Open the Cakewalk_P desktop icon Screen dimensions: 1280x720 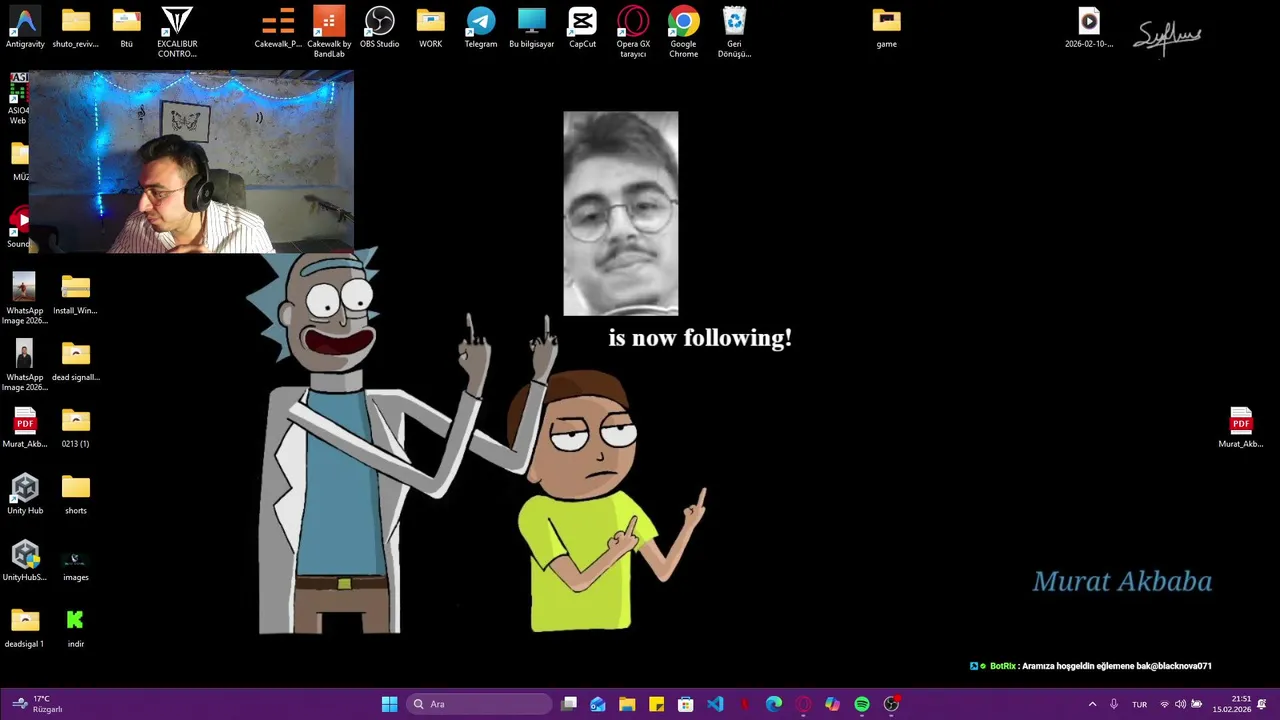(278, 28)
